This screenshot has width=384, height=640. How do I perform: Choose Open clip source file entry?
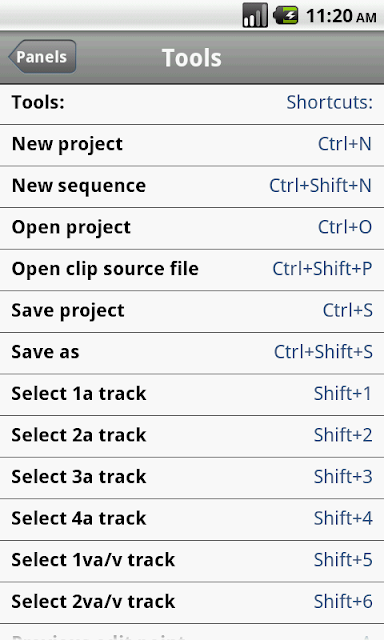192,270
